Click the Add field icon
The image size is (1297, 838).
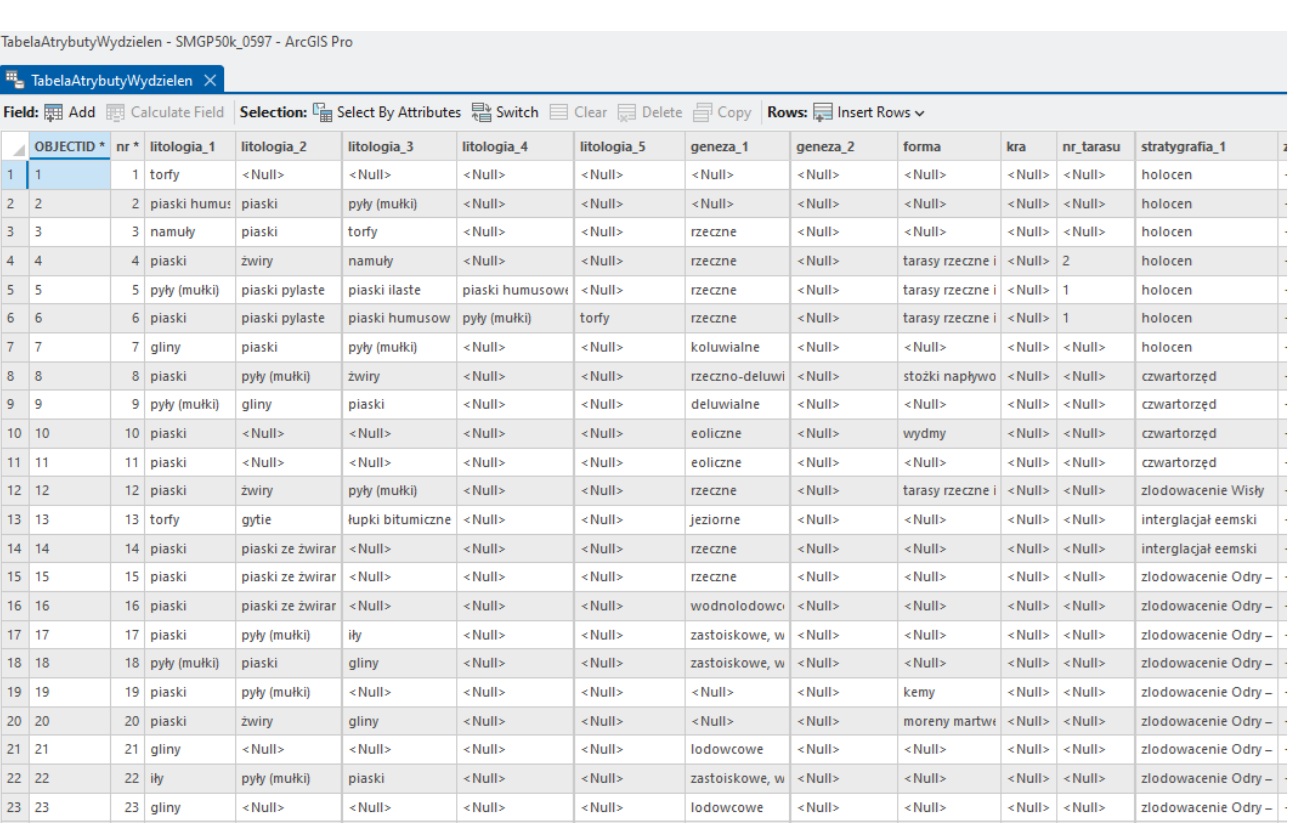pos(54,113)
